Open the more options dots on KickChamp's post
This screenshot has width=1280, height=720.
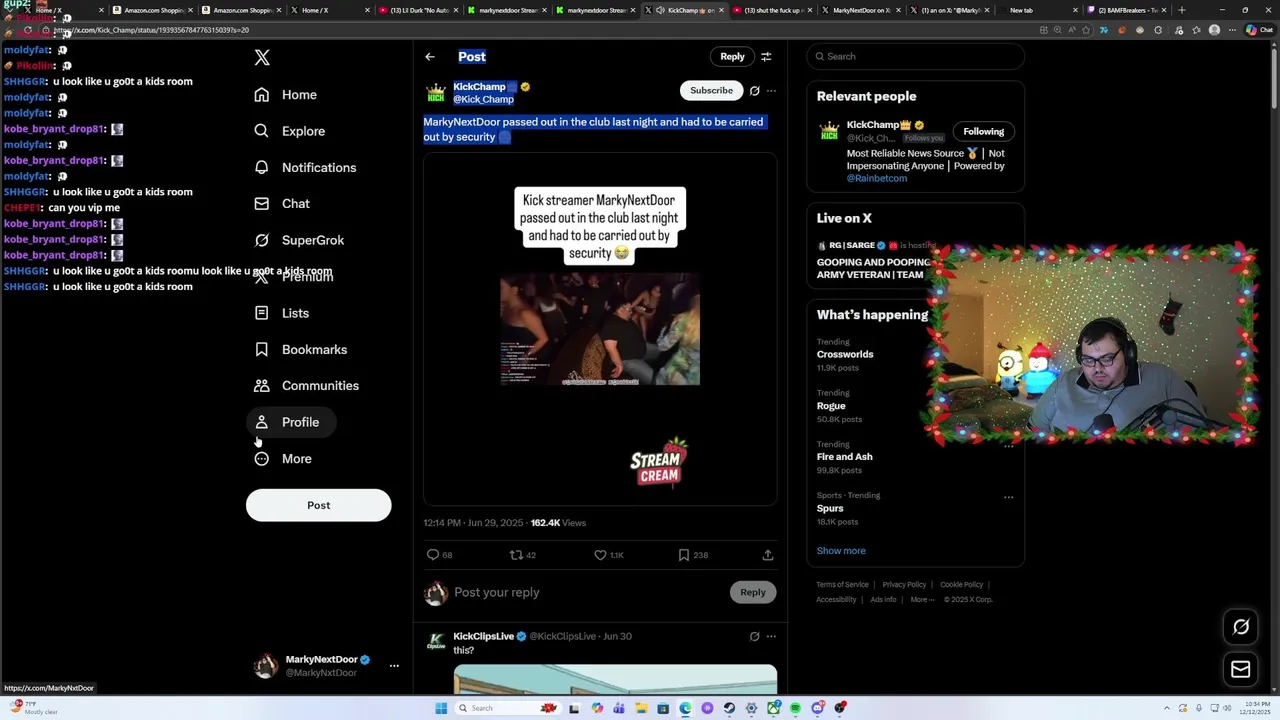click(x=771, y=91)
